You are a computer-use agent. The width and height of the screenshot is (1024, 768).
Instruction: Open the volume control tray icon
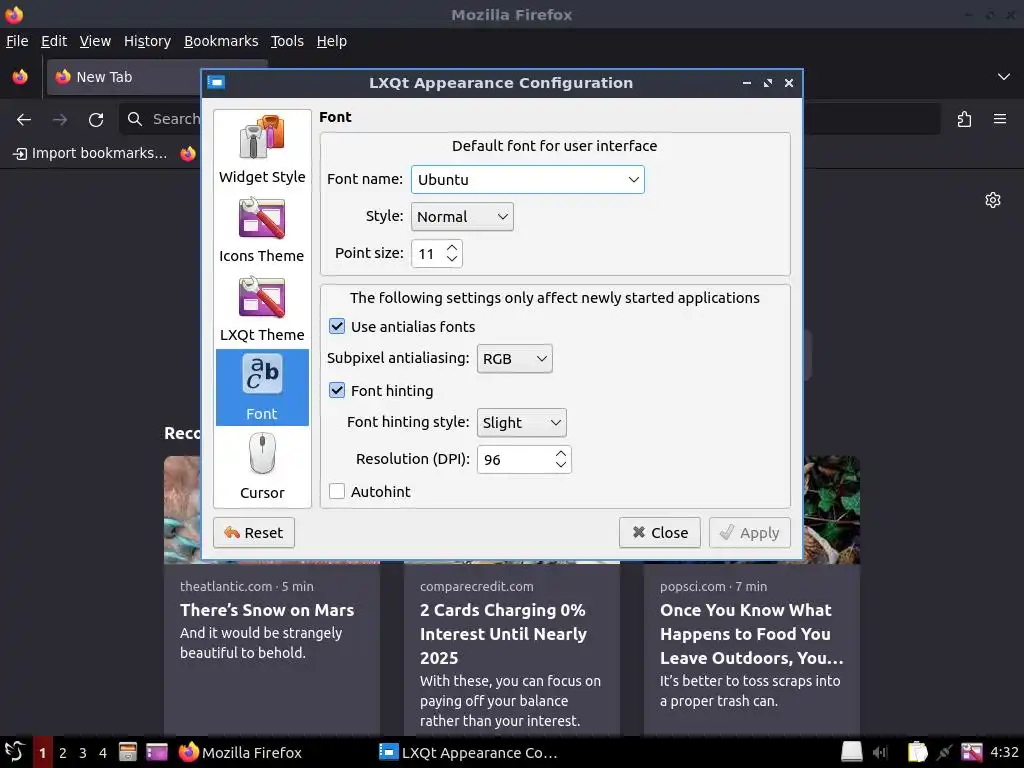click(880, 752)
